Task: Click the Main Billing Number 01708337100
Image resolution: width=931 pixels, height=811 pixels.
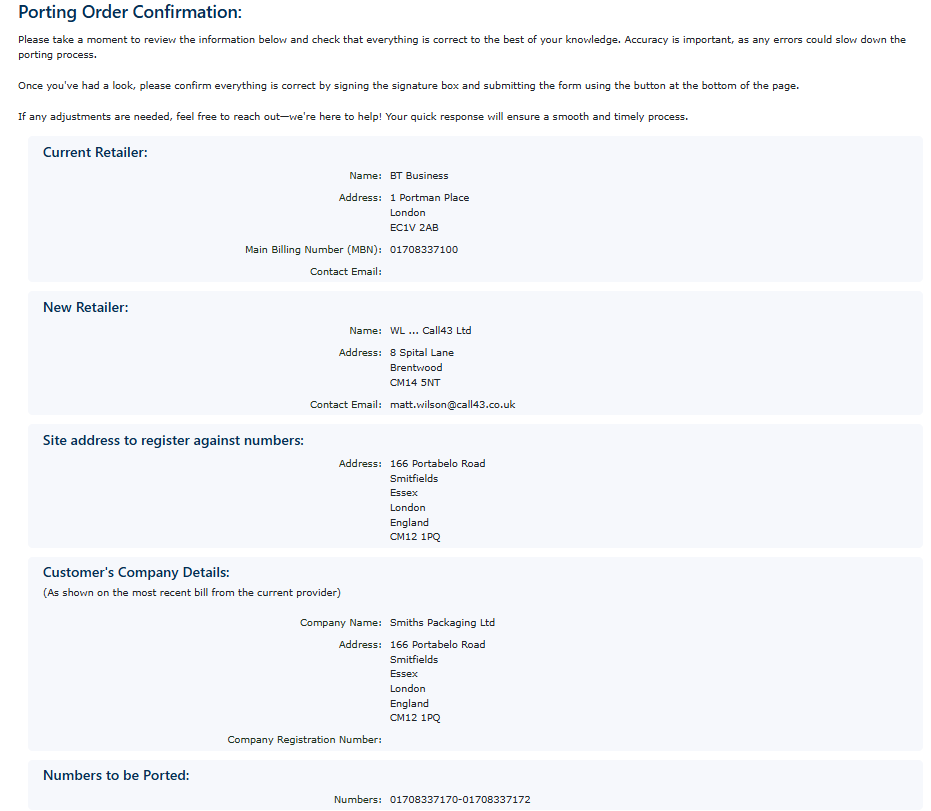Action: [x=424, y=250]
